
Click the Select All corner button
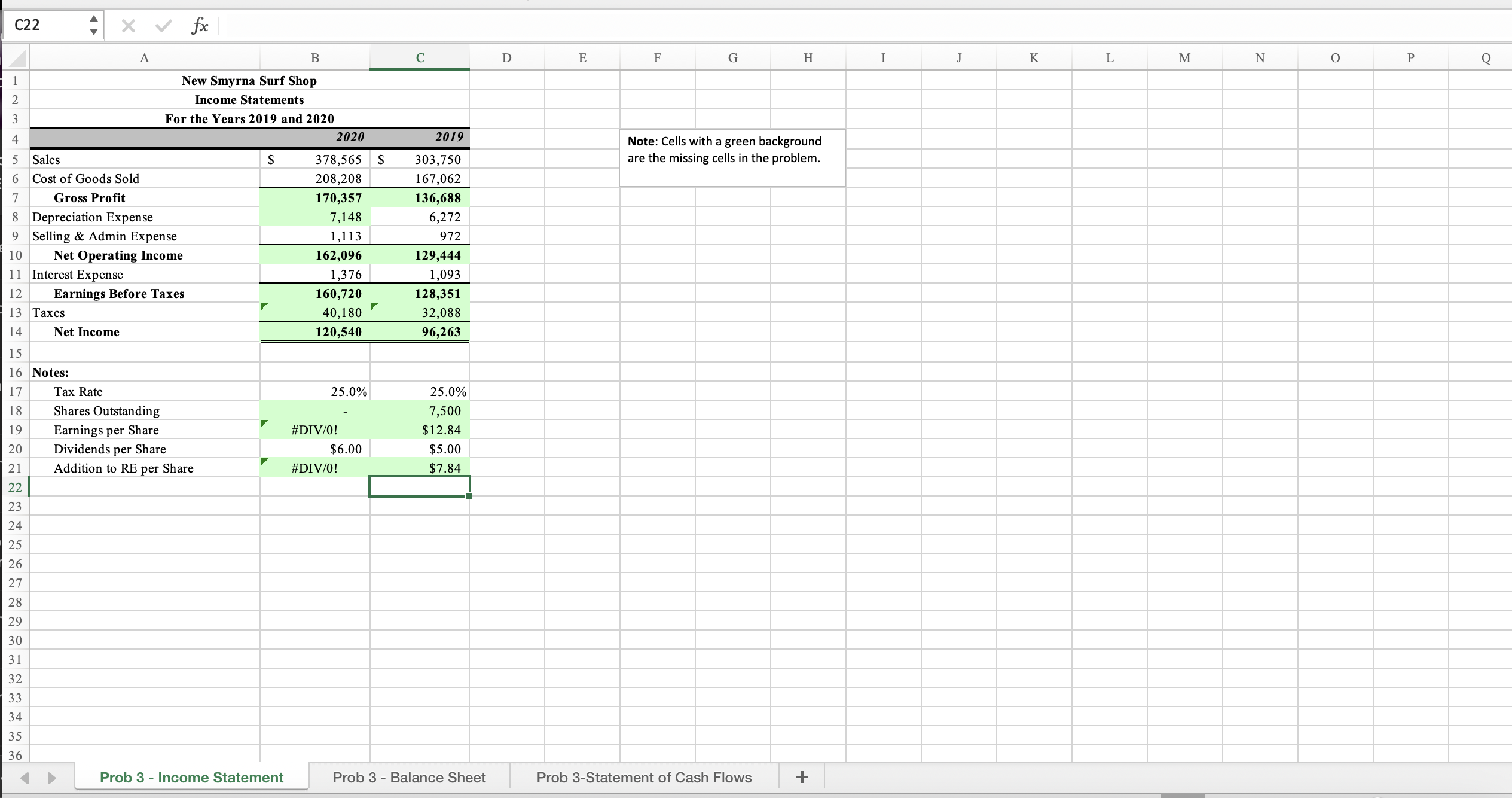tap(16, 57)
